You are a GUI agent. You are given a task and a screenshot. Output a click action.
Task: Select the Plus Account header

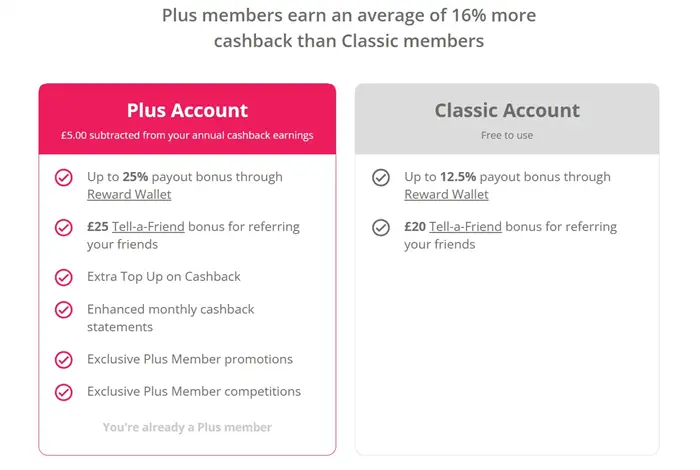(187, 110)
